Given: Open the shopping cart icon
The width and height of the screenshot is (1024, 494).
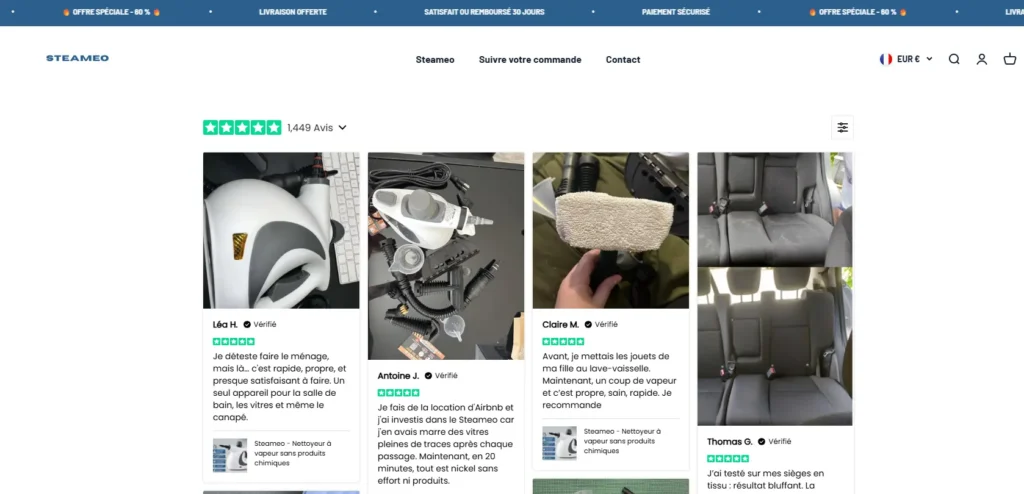Looking at the screenshot, I should click(1009, 59).
